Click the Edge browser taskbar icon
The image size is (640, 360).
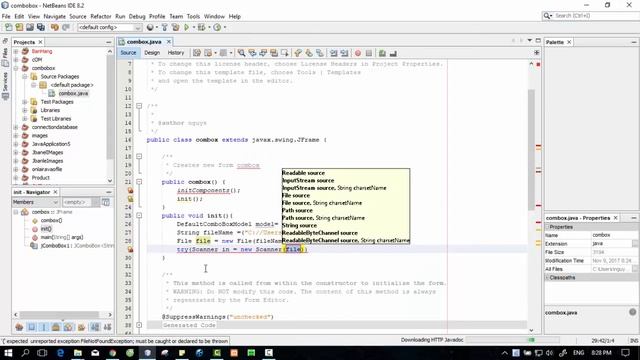[60, 353]
